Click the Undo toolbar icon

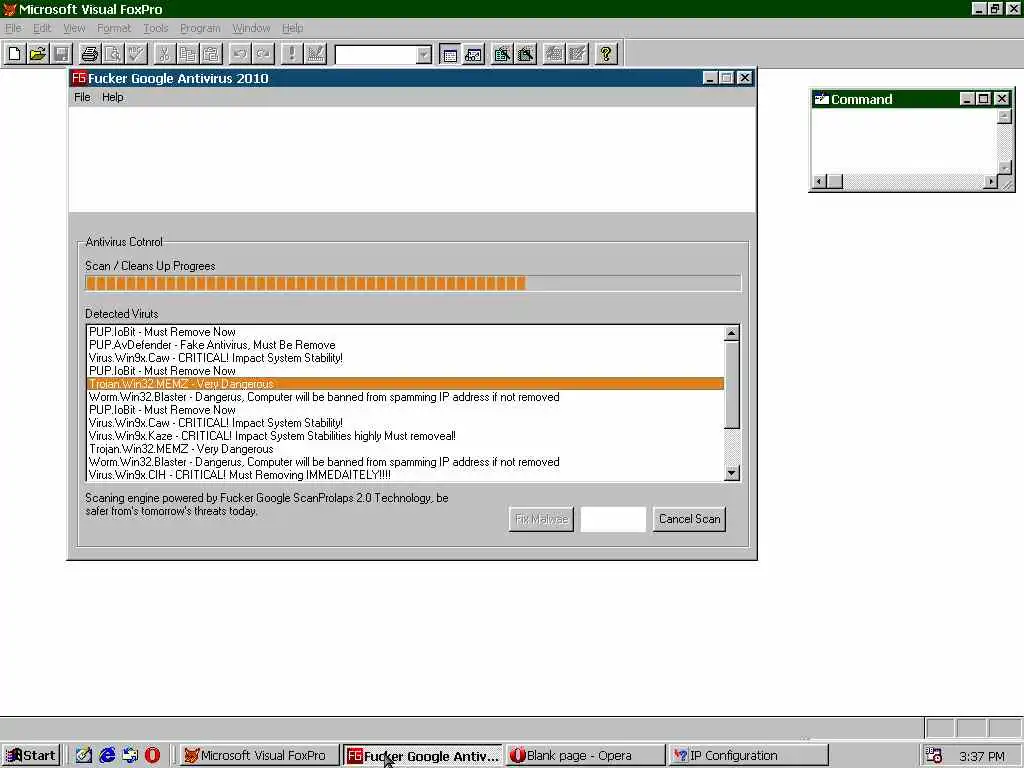(240, 54)
